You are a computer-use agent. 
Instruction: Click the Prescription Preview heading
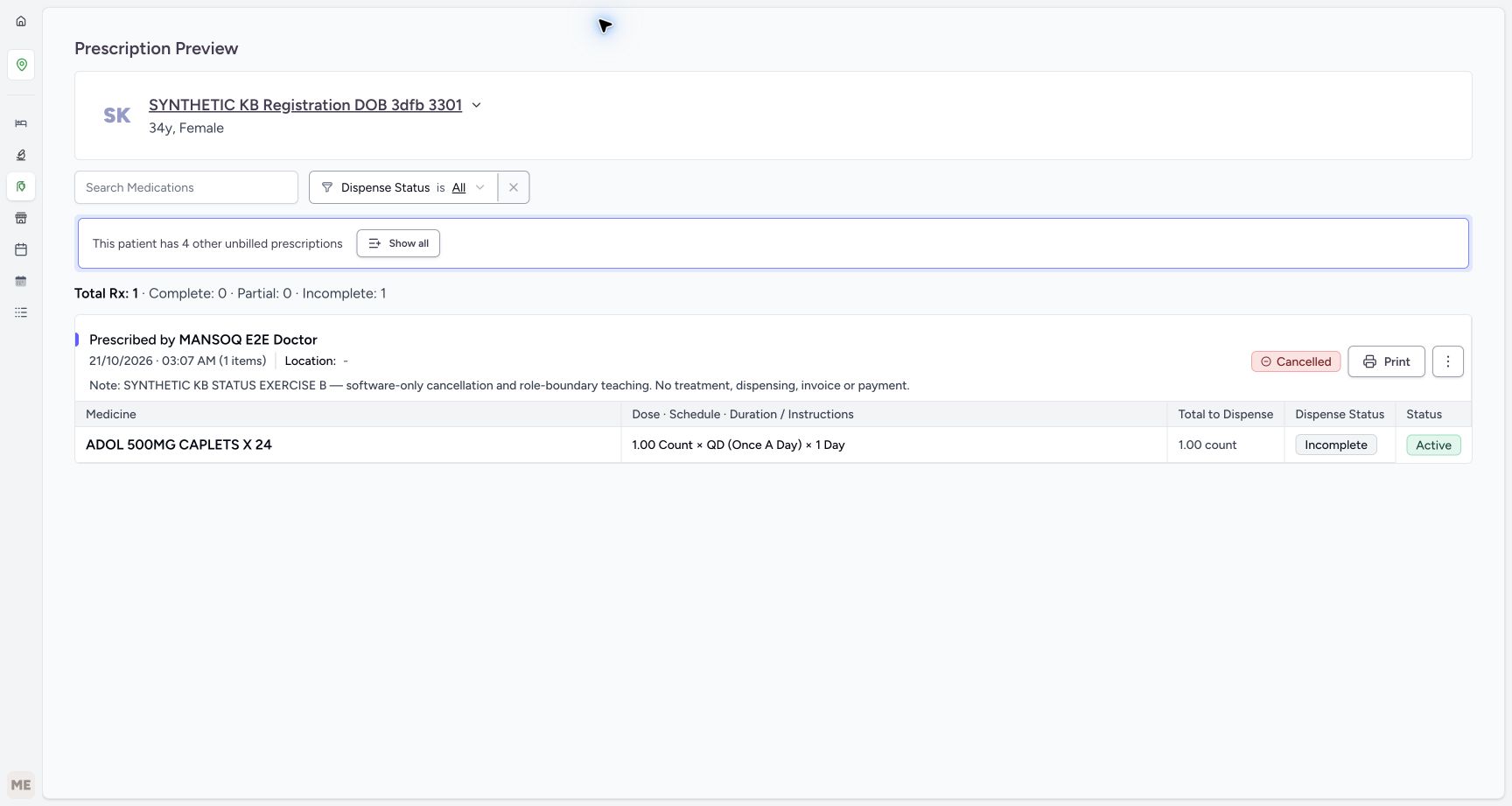157,48
